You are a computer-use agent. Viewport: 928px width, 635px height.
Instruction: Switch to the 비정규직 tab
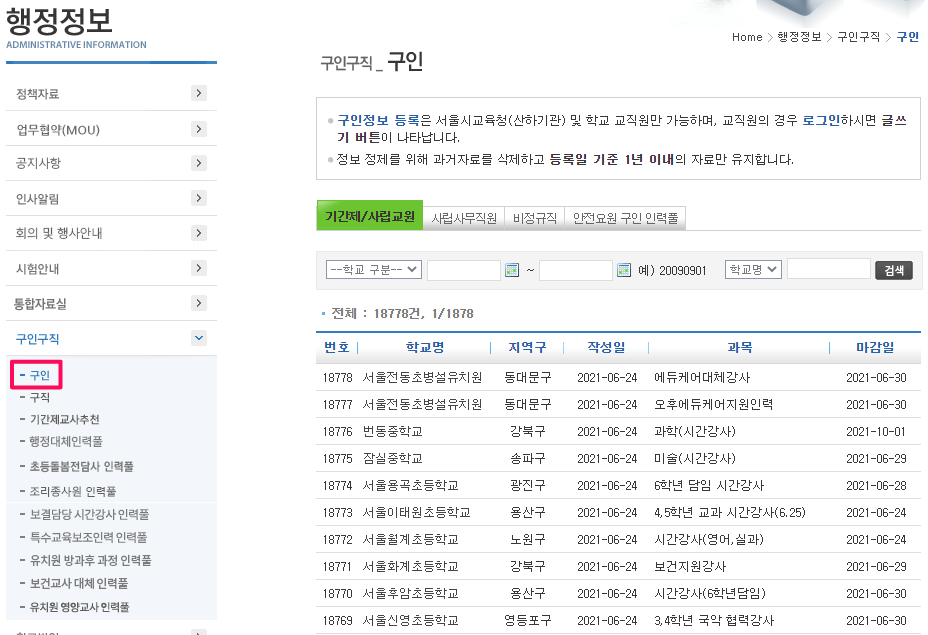tap(535, 216)
